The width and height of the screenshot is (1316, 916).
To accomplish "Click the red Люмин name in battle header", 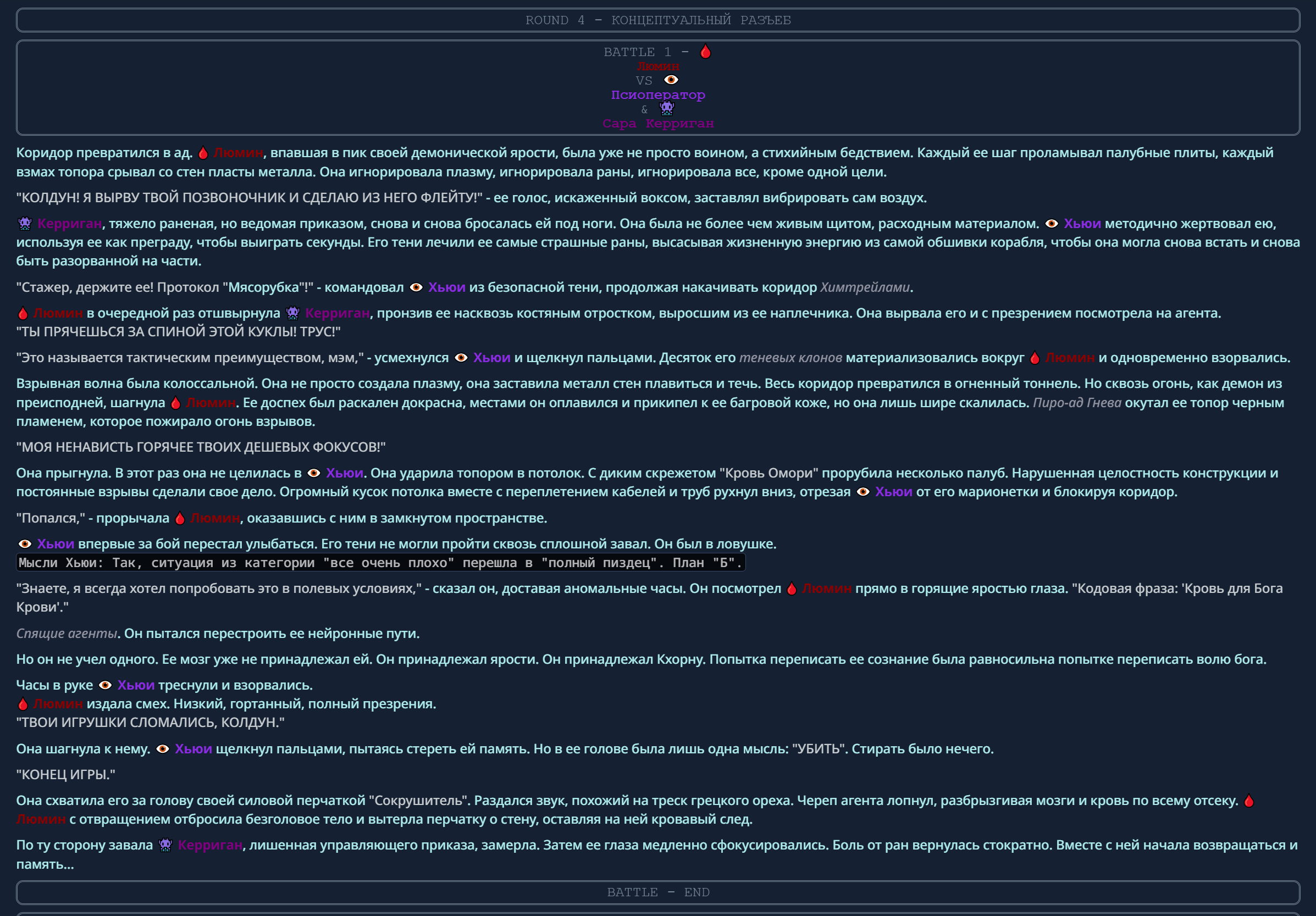I will (658, 66).
